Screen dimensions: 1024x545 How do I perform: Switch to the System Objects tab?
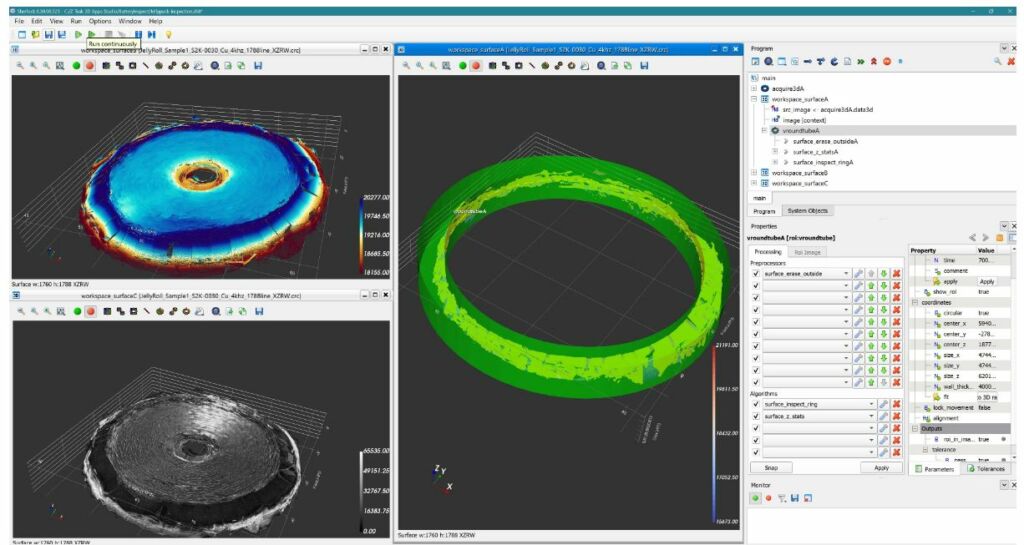click(807, 210)
